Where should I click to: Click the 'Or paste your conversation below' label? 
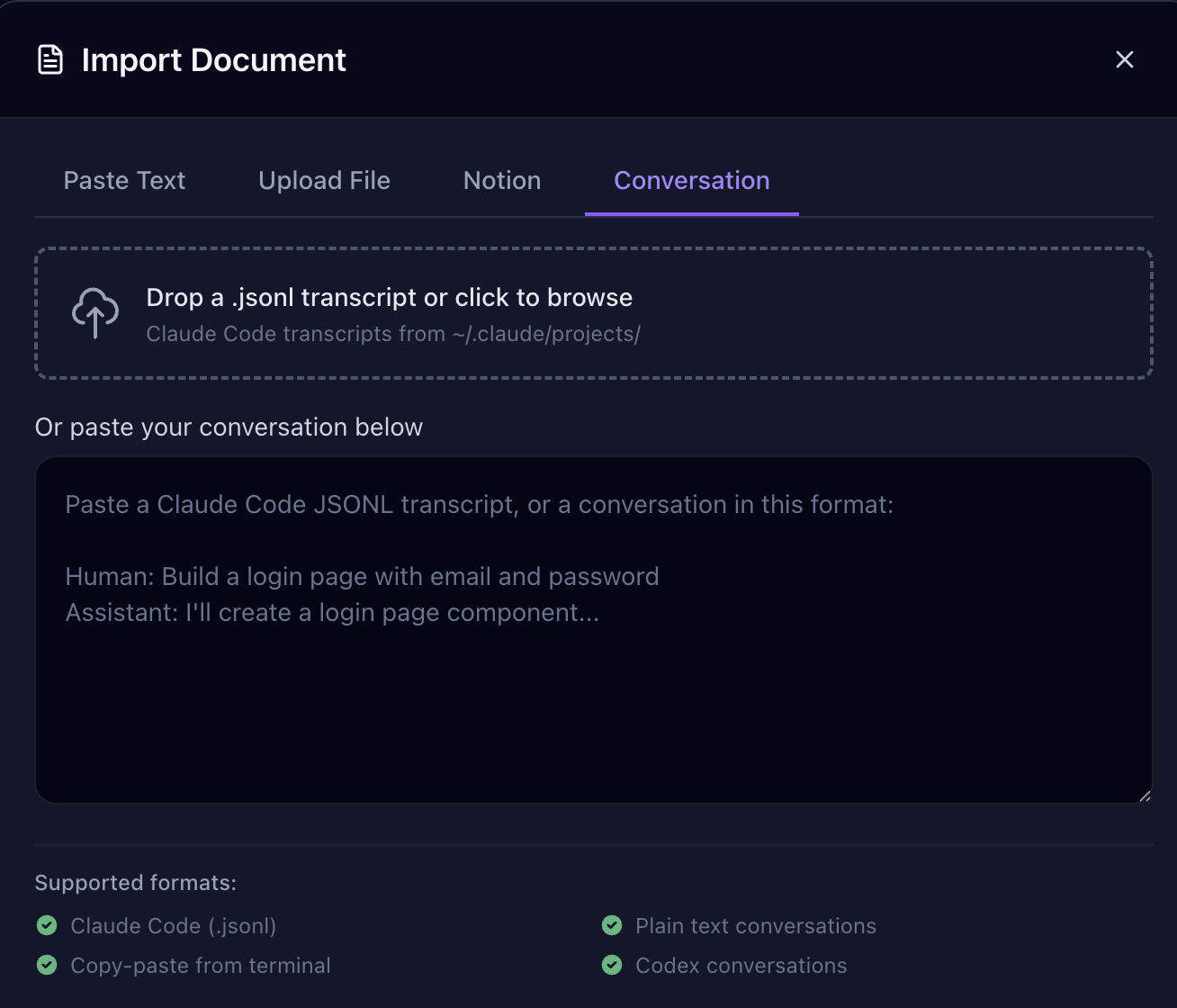(229, 427)
